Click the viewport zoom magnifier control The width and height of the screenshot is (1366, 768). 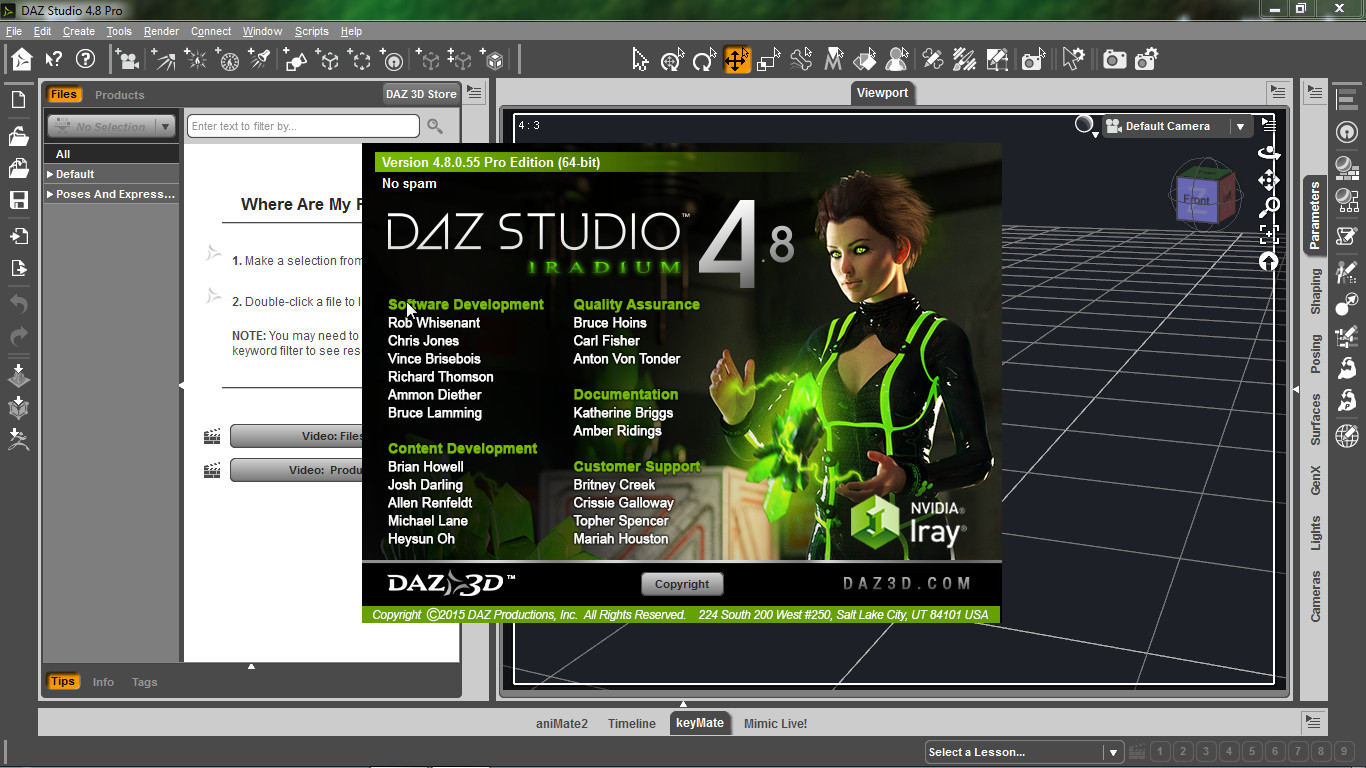(x=1269, y=207)
